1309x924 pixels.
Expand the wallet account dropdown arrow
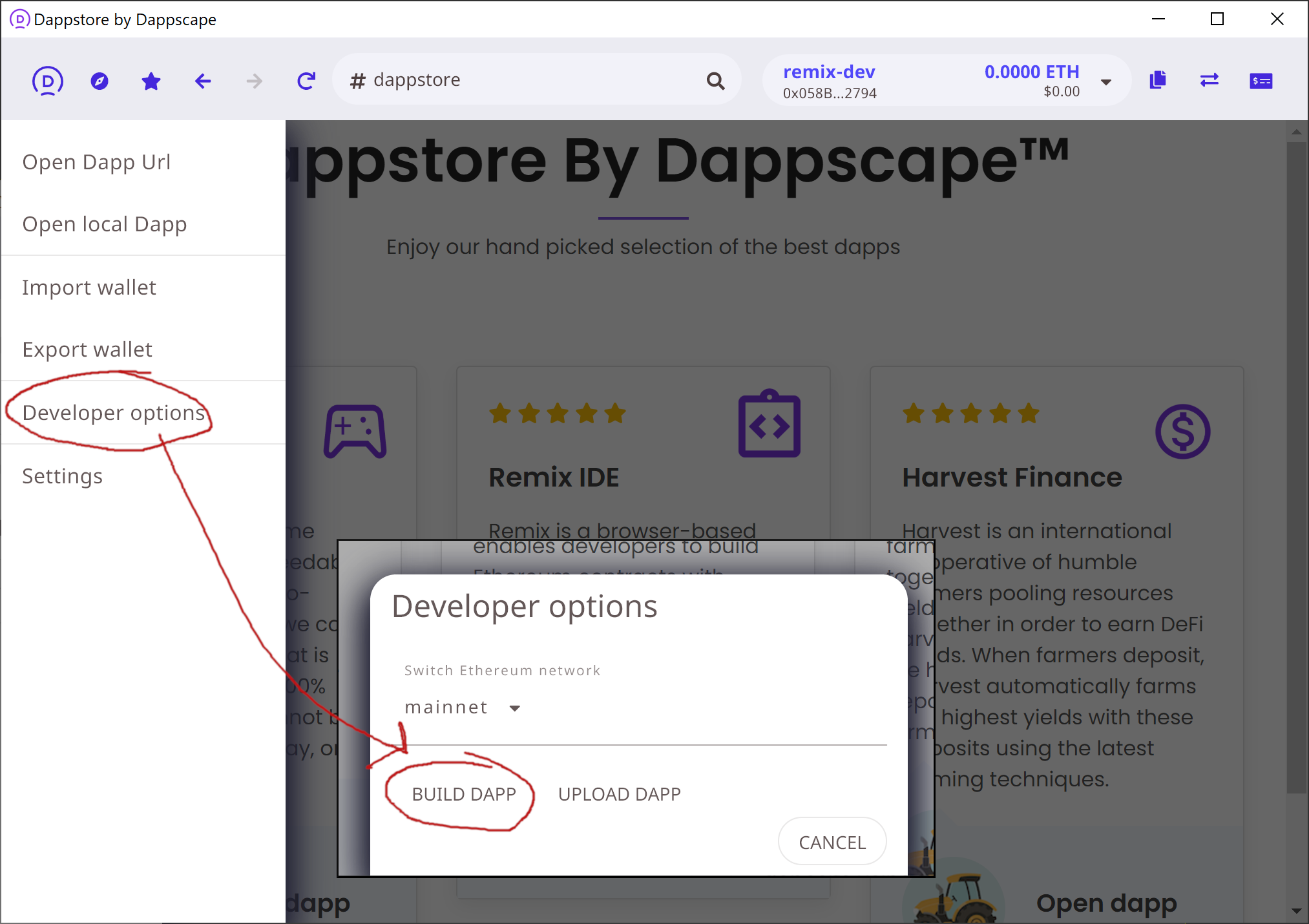point(1106,82)
